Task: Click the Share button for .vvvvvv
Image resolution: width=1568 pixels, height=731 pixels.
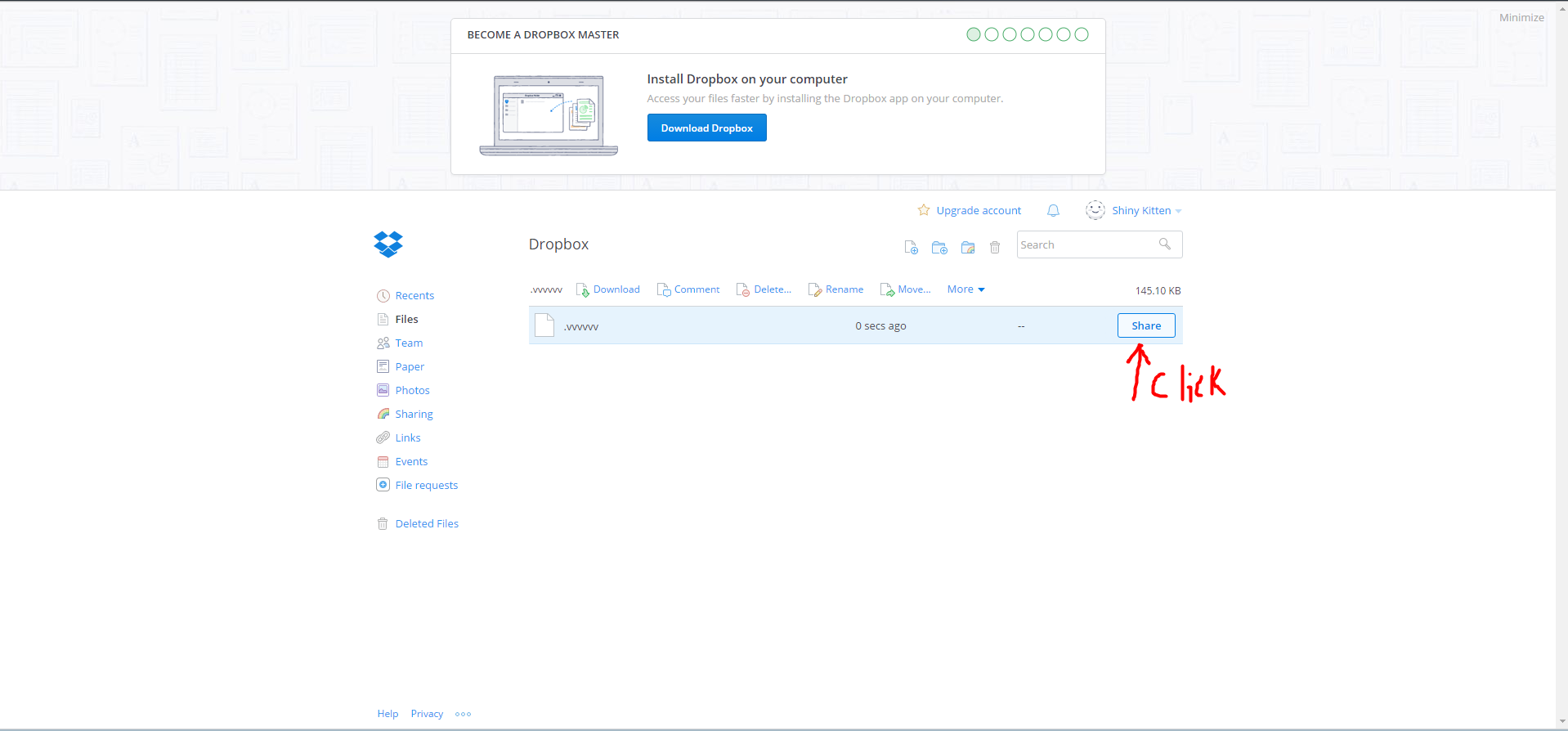Action: click(1146, 325)
